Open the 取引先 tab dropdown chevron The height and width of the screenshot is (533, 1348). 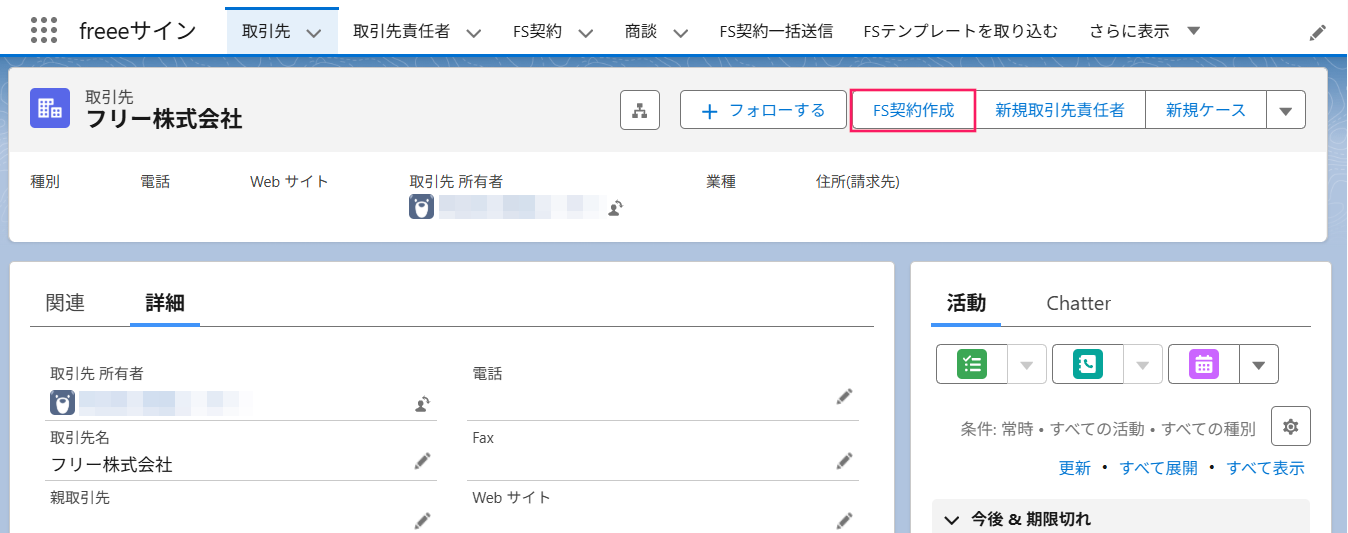pos(314,32)
